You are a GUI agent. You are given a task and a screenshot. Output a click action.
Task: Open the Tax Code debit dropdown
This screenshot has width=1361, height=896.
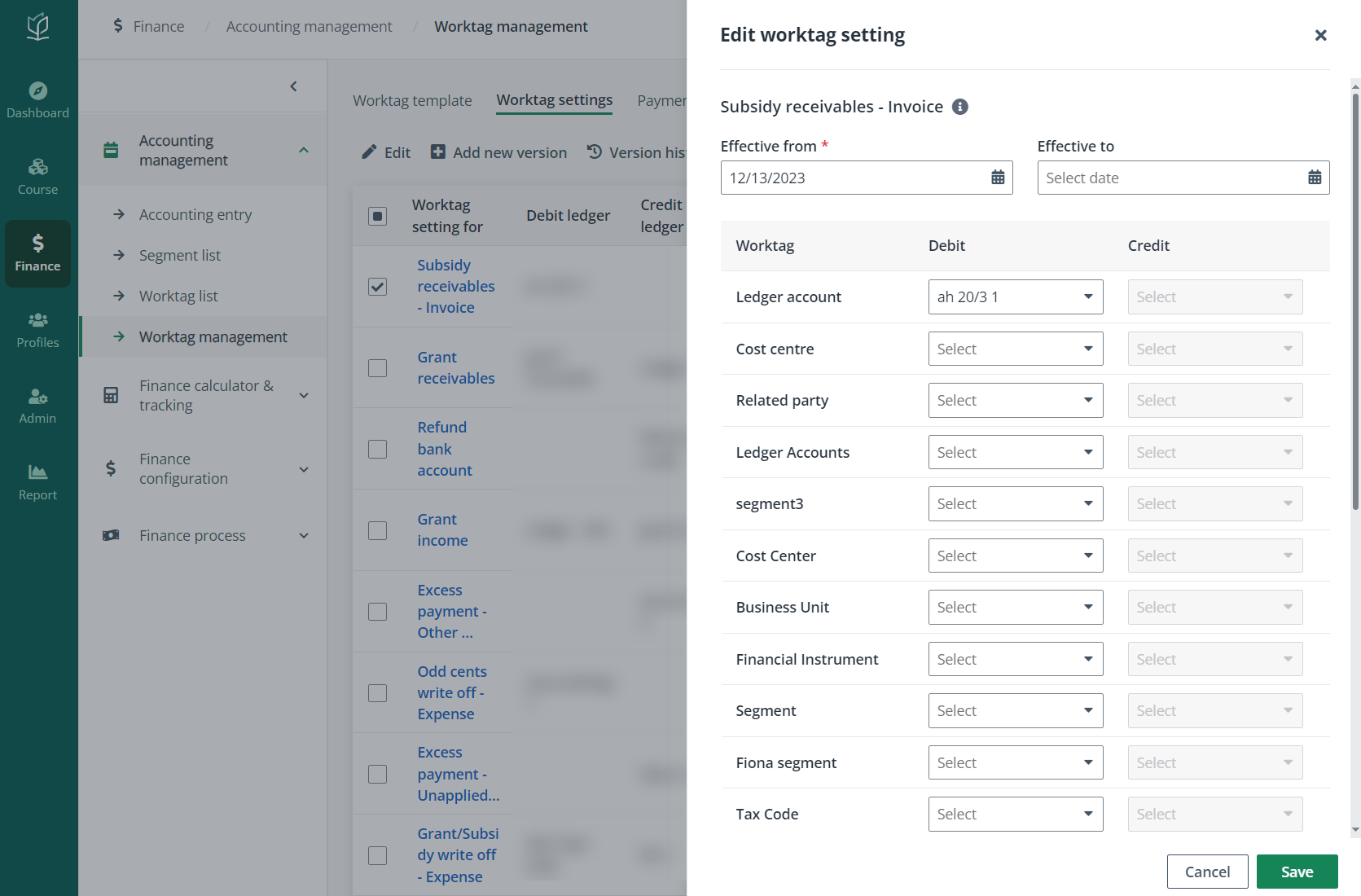[1016, 814]
